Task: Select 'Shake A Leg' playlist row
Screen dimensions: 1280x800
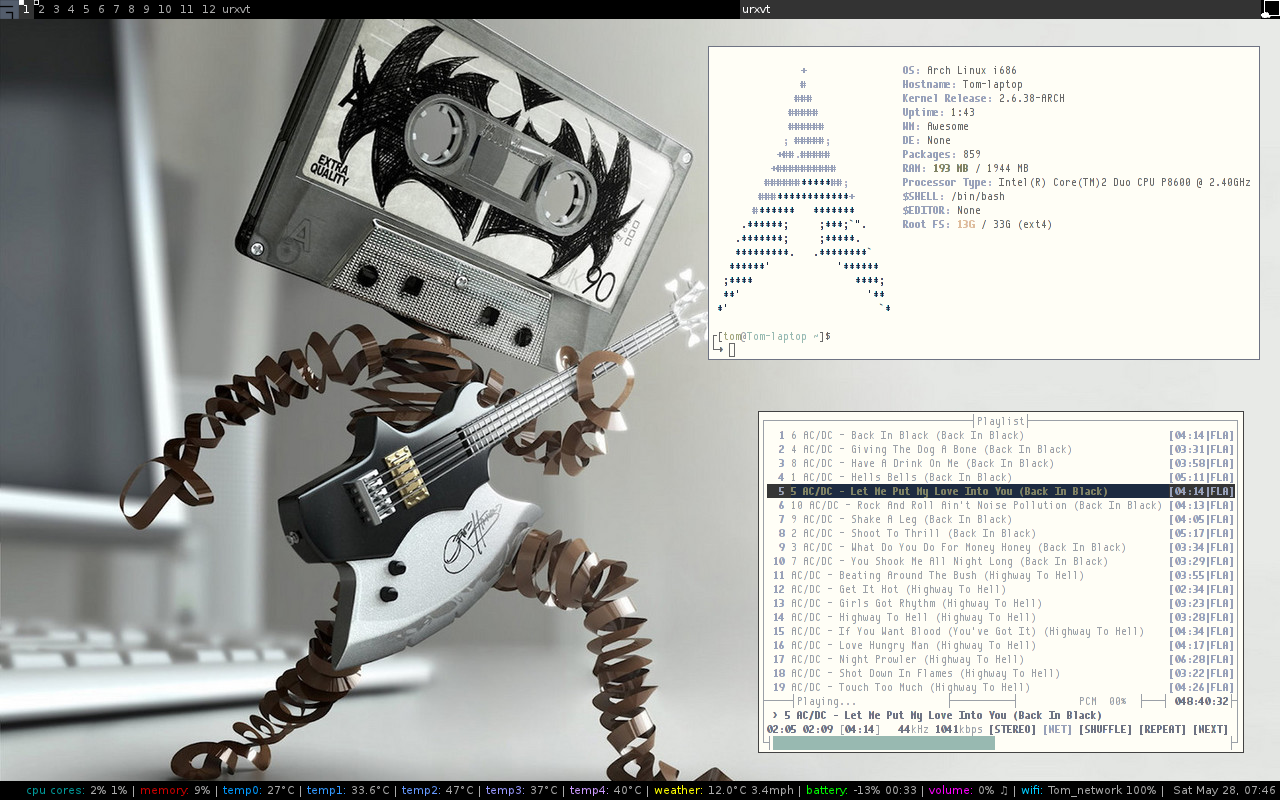Action: click(1001, 519)
